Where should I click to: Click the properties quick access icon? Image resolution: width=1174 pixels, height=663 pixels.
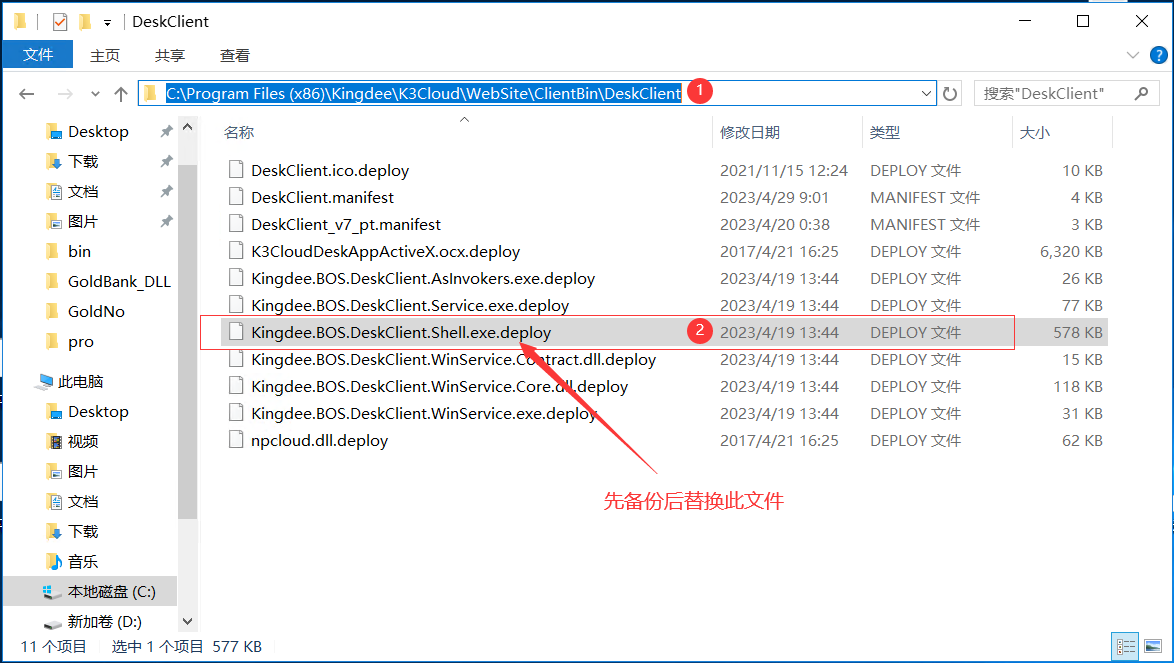(x=60, y=22)
